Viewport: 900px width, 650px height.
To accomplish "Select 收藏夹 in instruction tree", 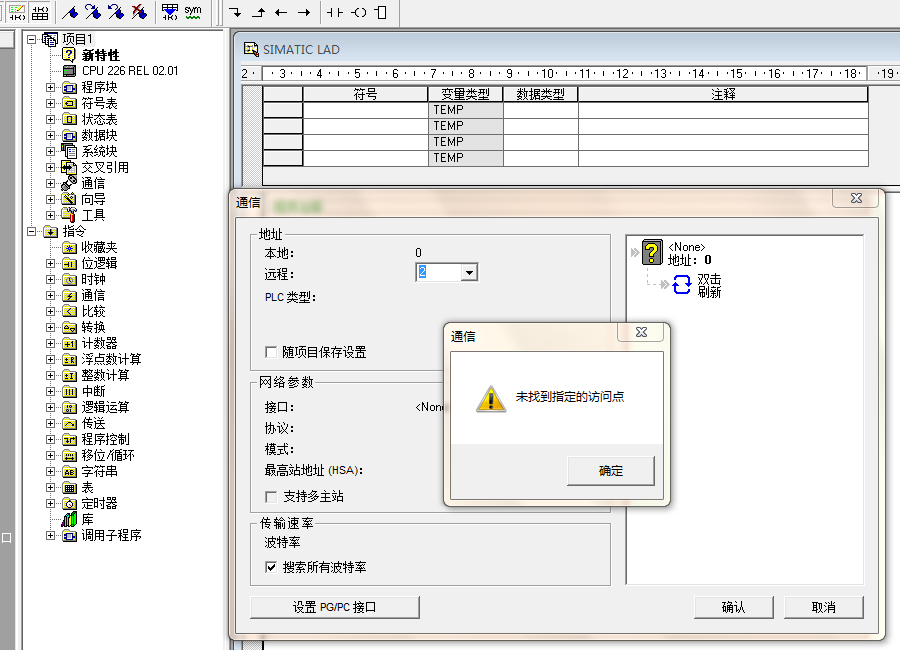I will 99,247.
